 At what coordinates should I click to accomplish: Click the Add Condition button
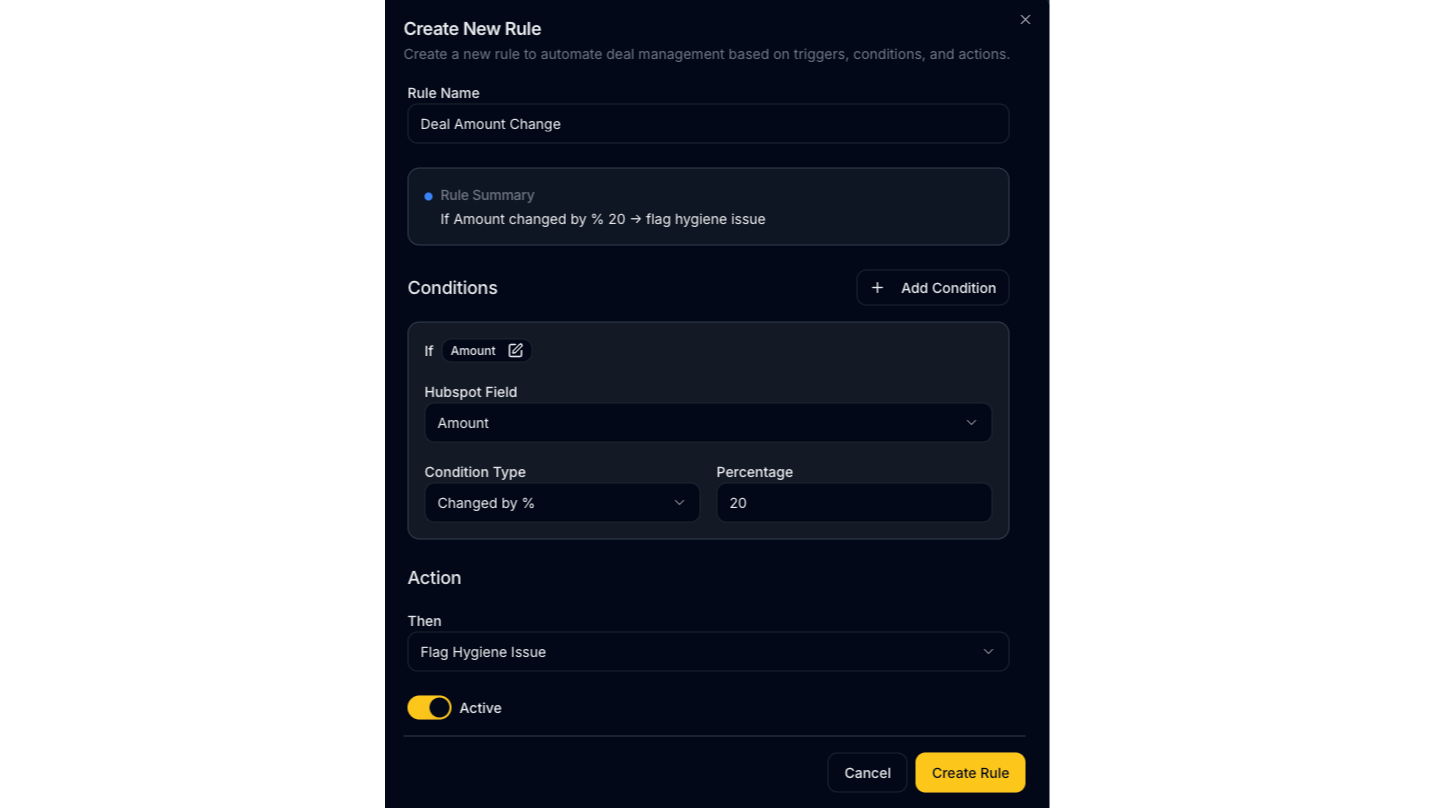(x=932, y=288)
